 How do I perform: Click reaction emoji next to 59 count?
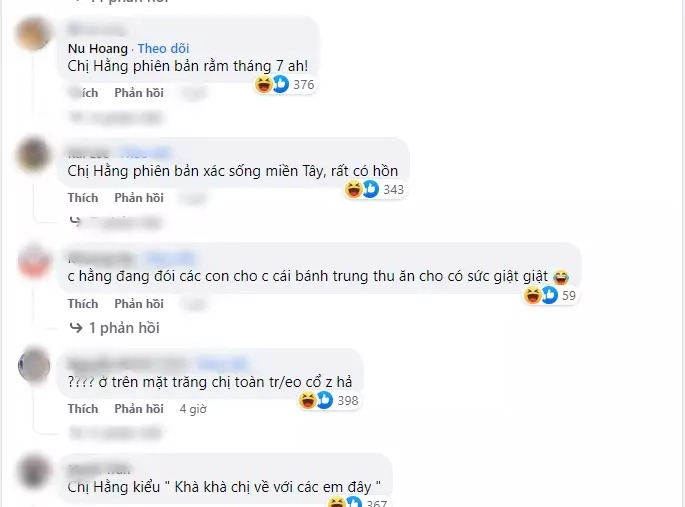click(541, 295)
